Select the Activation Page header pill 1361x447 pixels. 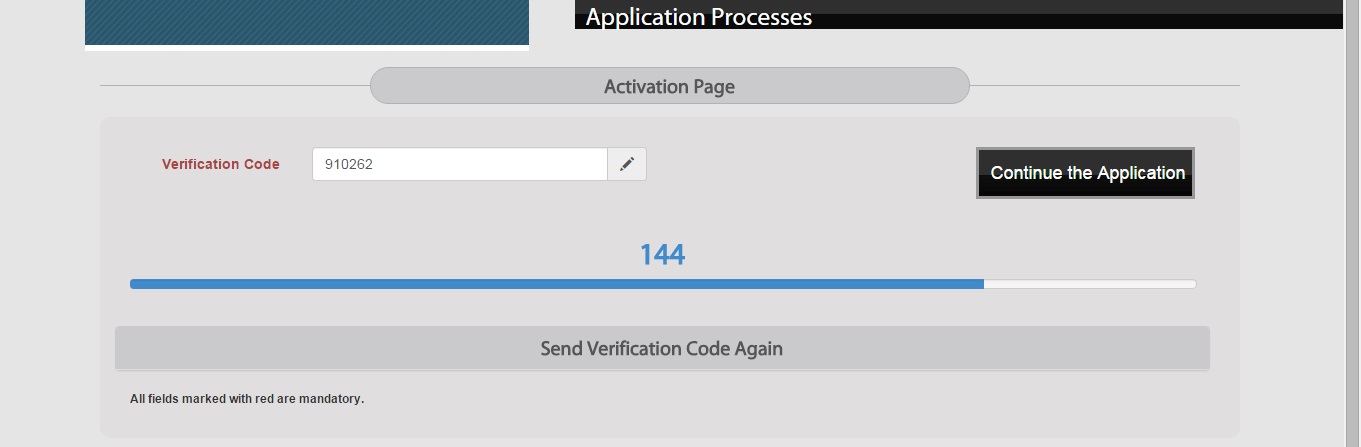(x=669, y=87)
